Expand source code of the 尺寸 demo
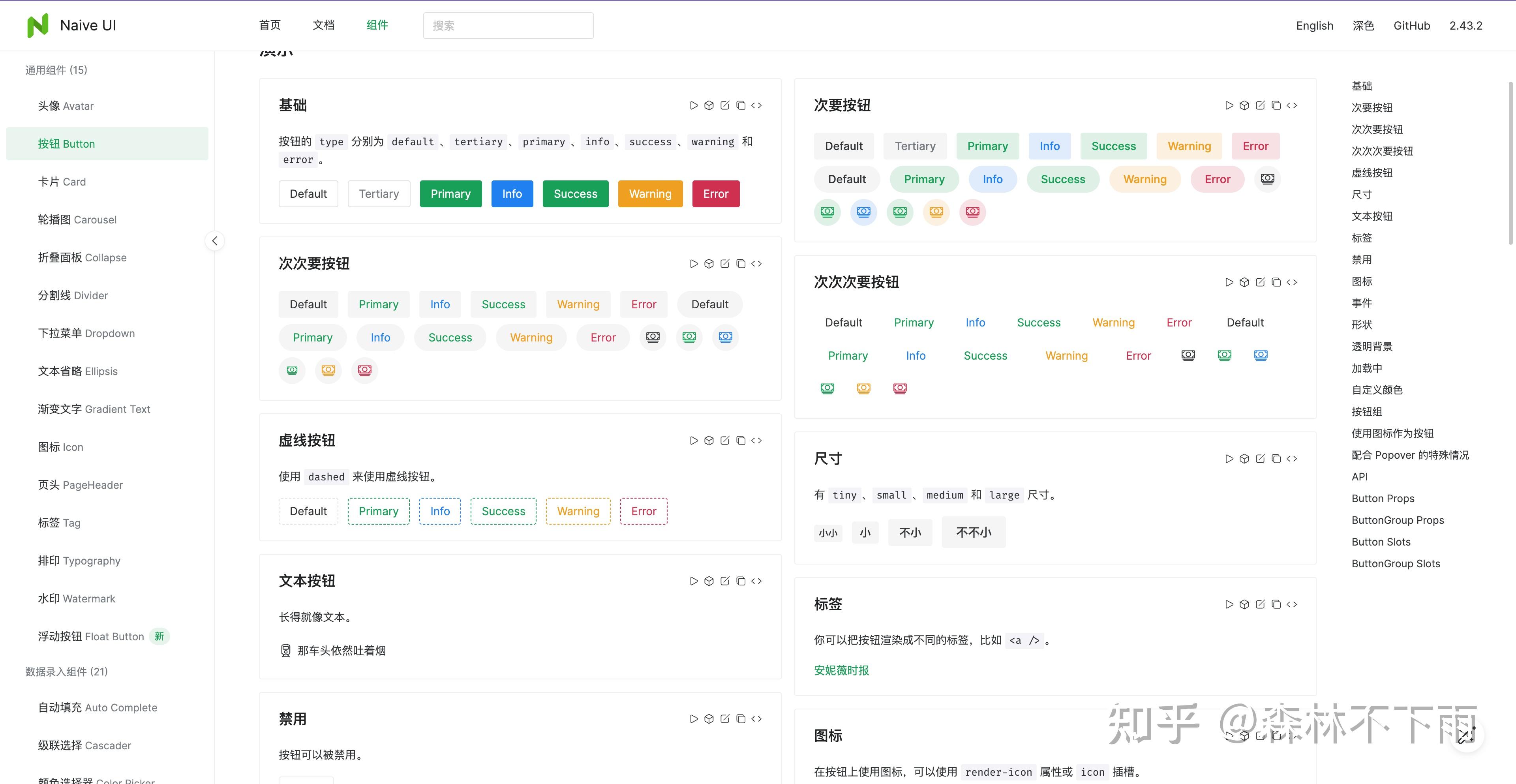This screenshot has height=784, width=1516. click(1292, 458)
